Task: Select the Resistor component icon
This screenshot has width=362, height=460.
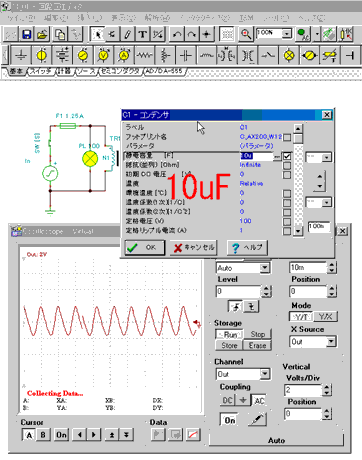Action: point(145,56)
